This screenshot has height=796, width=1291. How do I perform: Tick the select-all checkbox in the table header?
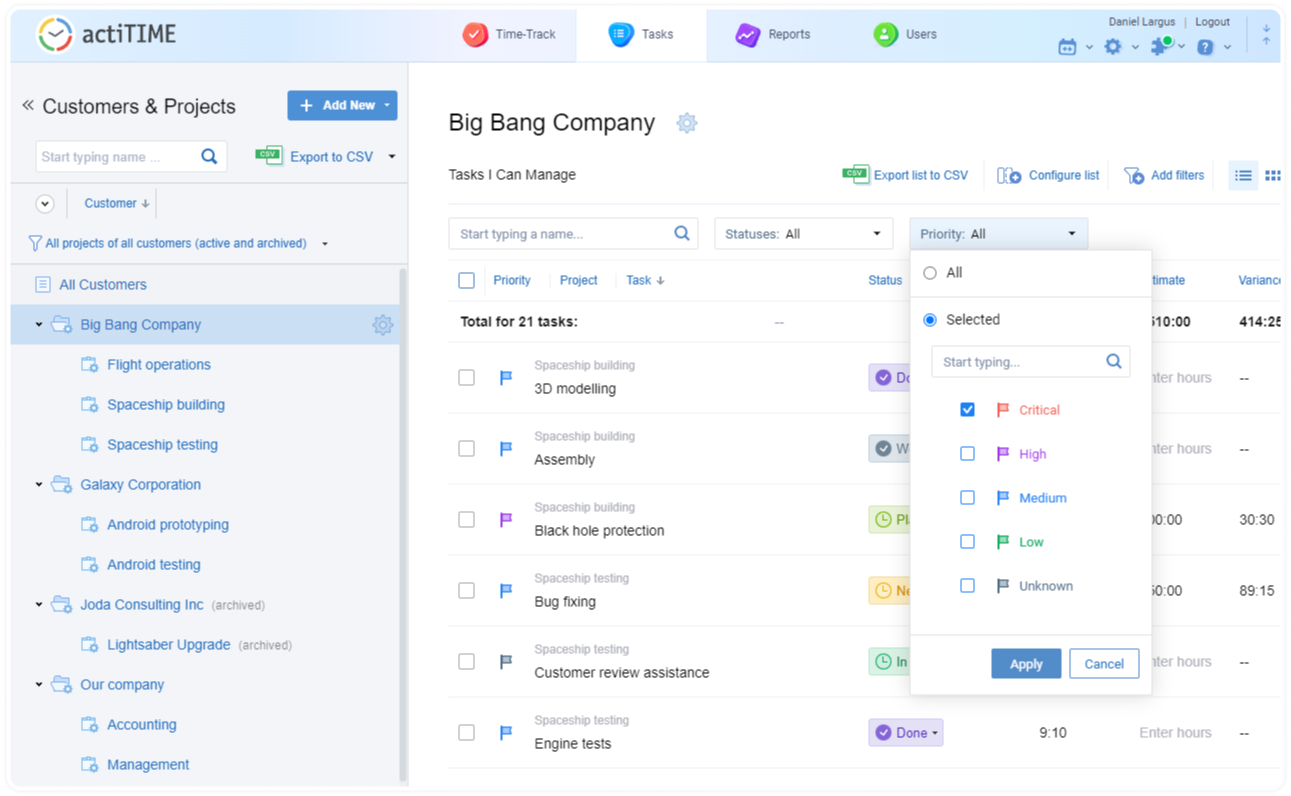click(x=466, y=281)
